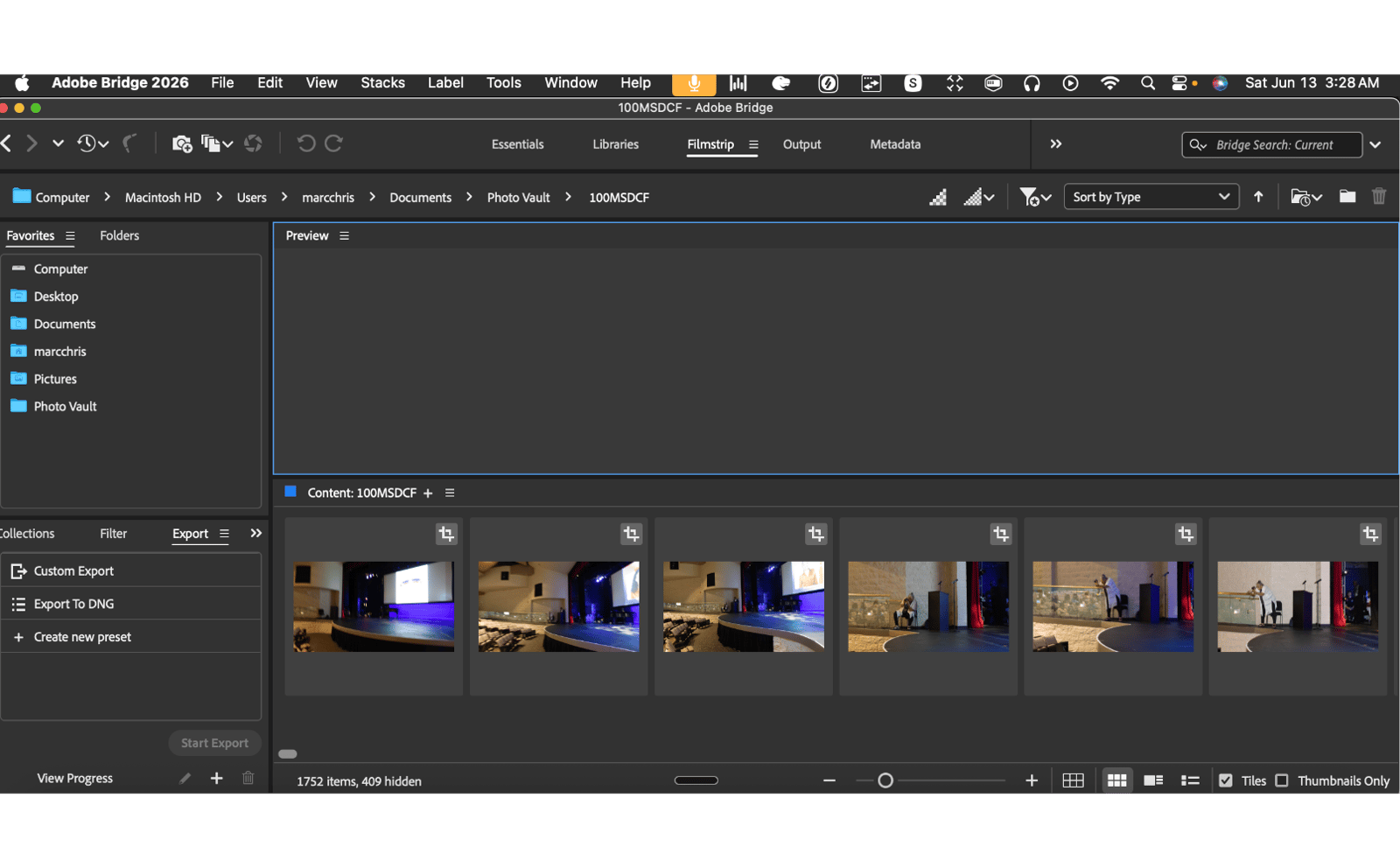This screenshot has height=868, width=1400.
Task: Open the Preview panel menu
Action: point(345,236)
